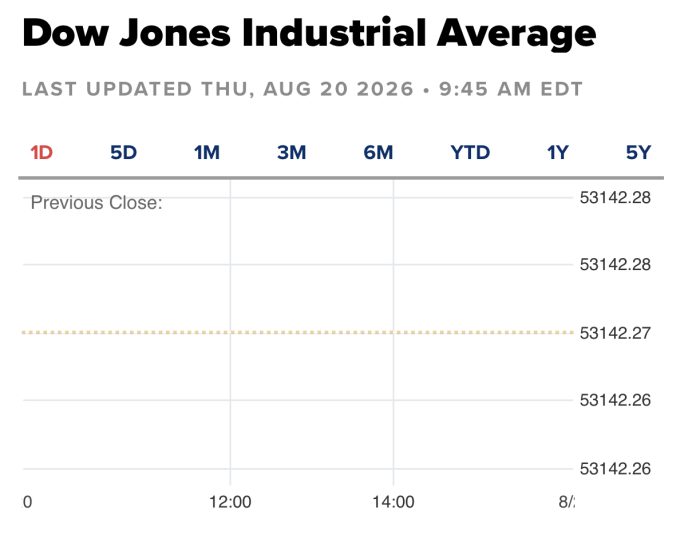Click the last updated timestamp text
The image size is (696, 539).
click(302, 89)
